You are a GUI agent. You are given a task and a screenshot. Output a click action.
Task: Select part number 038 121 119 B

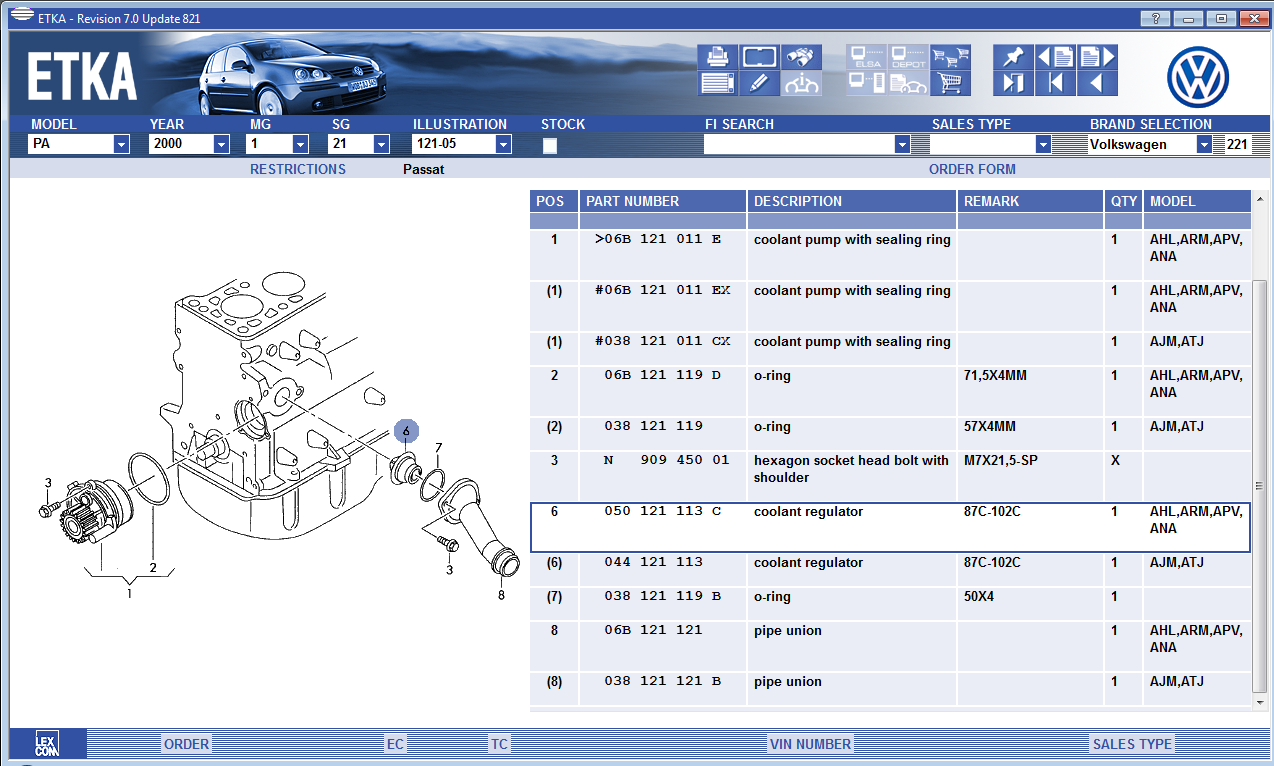662,597
